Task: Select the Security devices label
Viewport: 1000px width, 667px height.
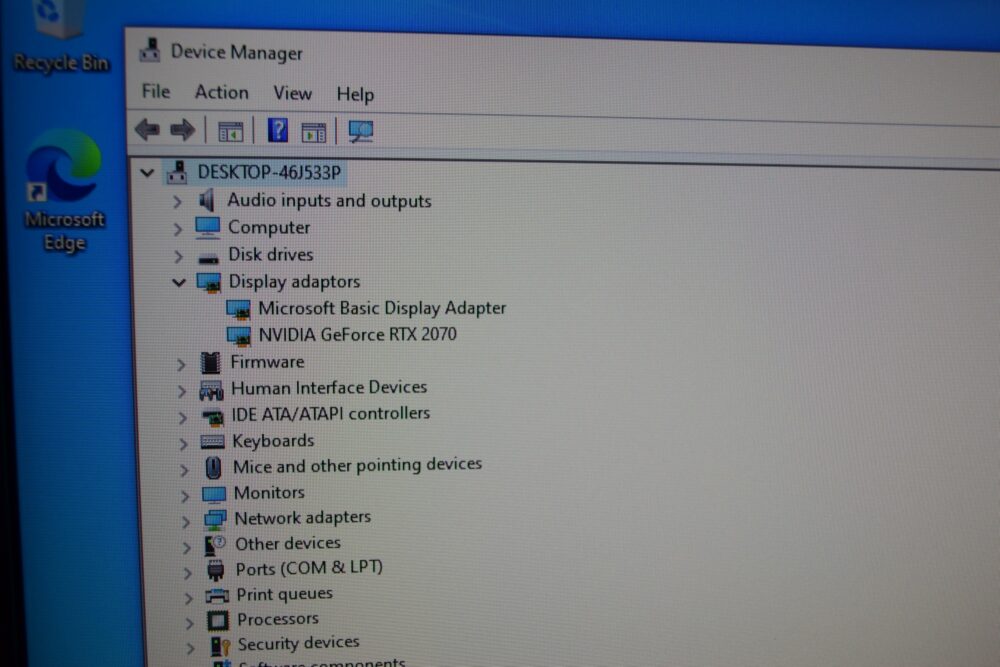Action: (x=299, y=643)
